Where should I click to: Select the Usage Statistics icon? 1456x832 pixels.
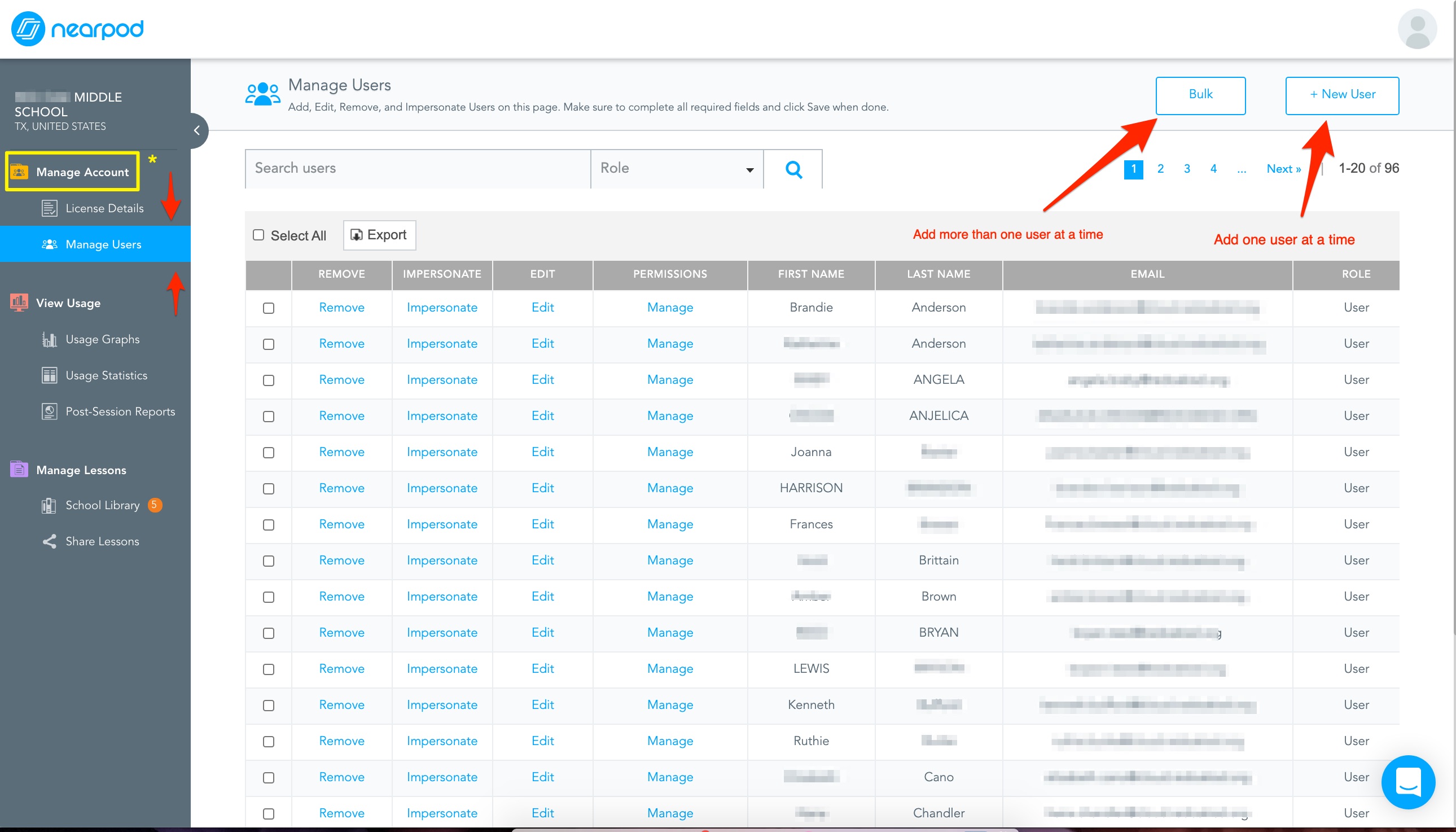(x=49, y=375)
